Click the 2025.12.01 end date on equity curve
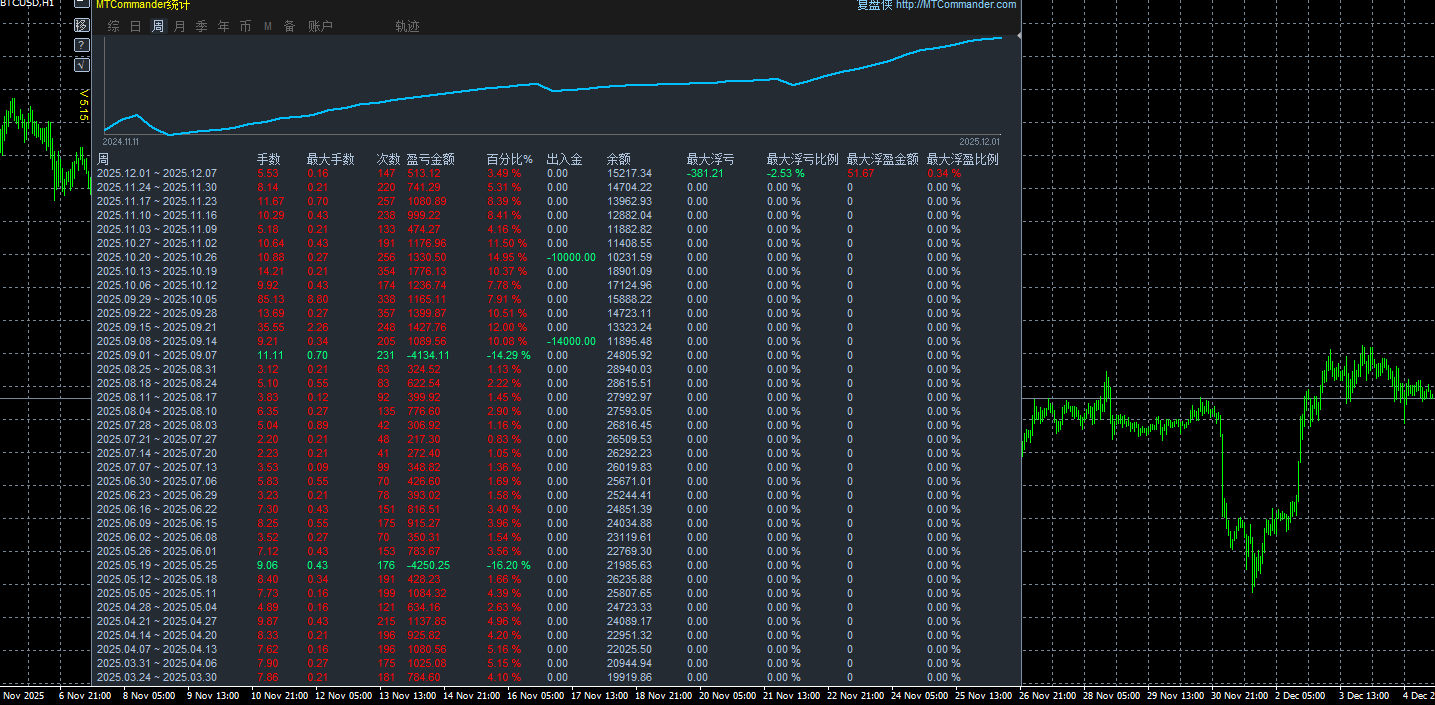This screenshot has height=705, width=1435. [x=979, y=142]
